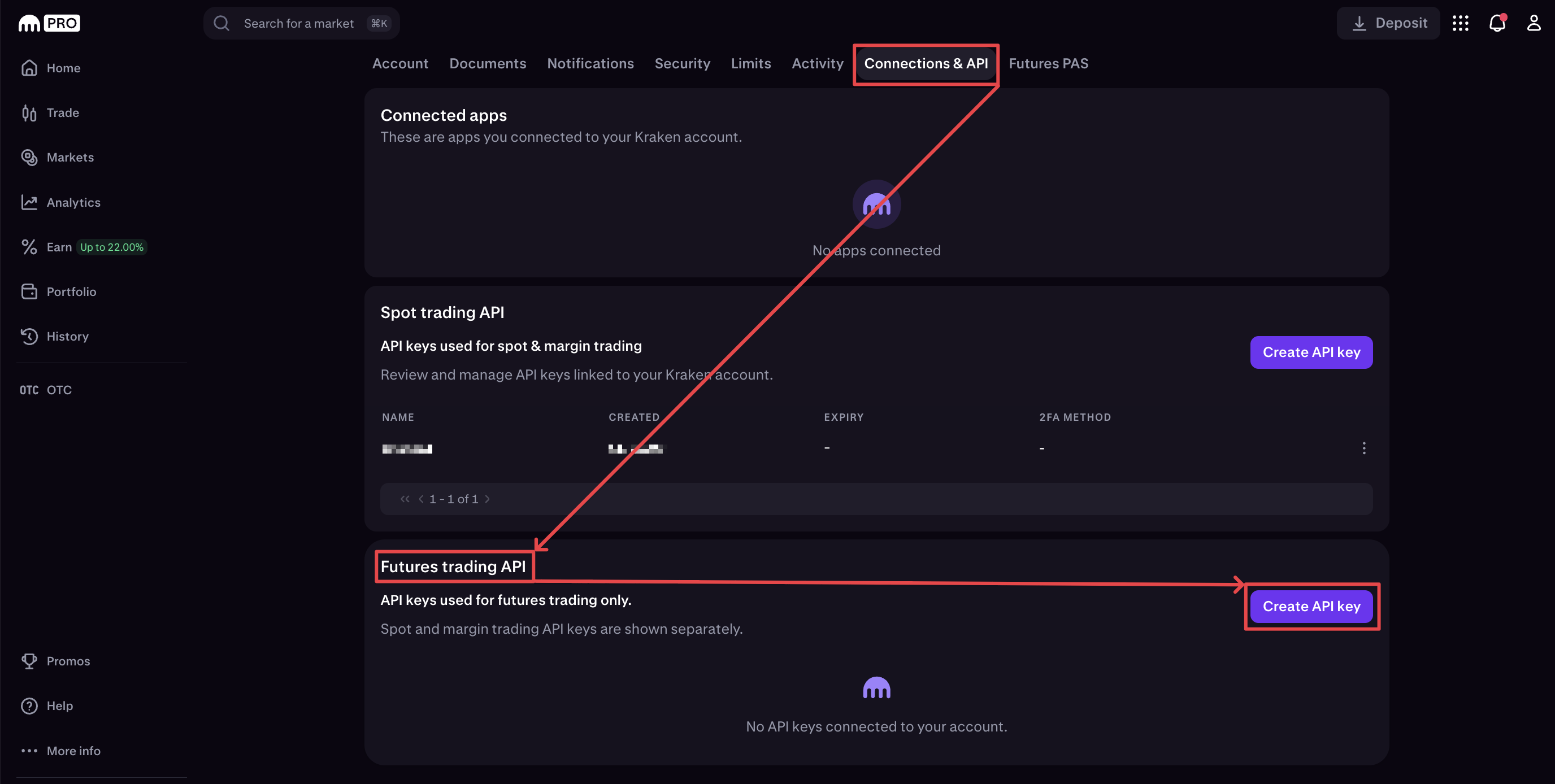The width and height of the screenshot is (1555, 784).
Task: Open Earn in the sidebar
Action: point(59,247)
